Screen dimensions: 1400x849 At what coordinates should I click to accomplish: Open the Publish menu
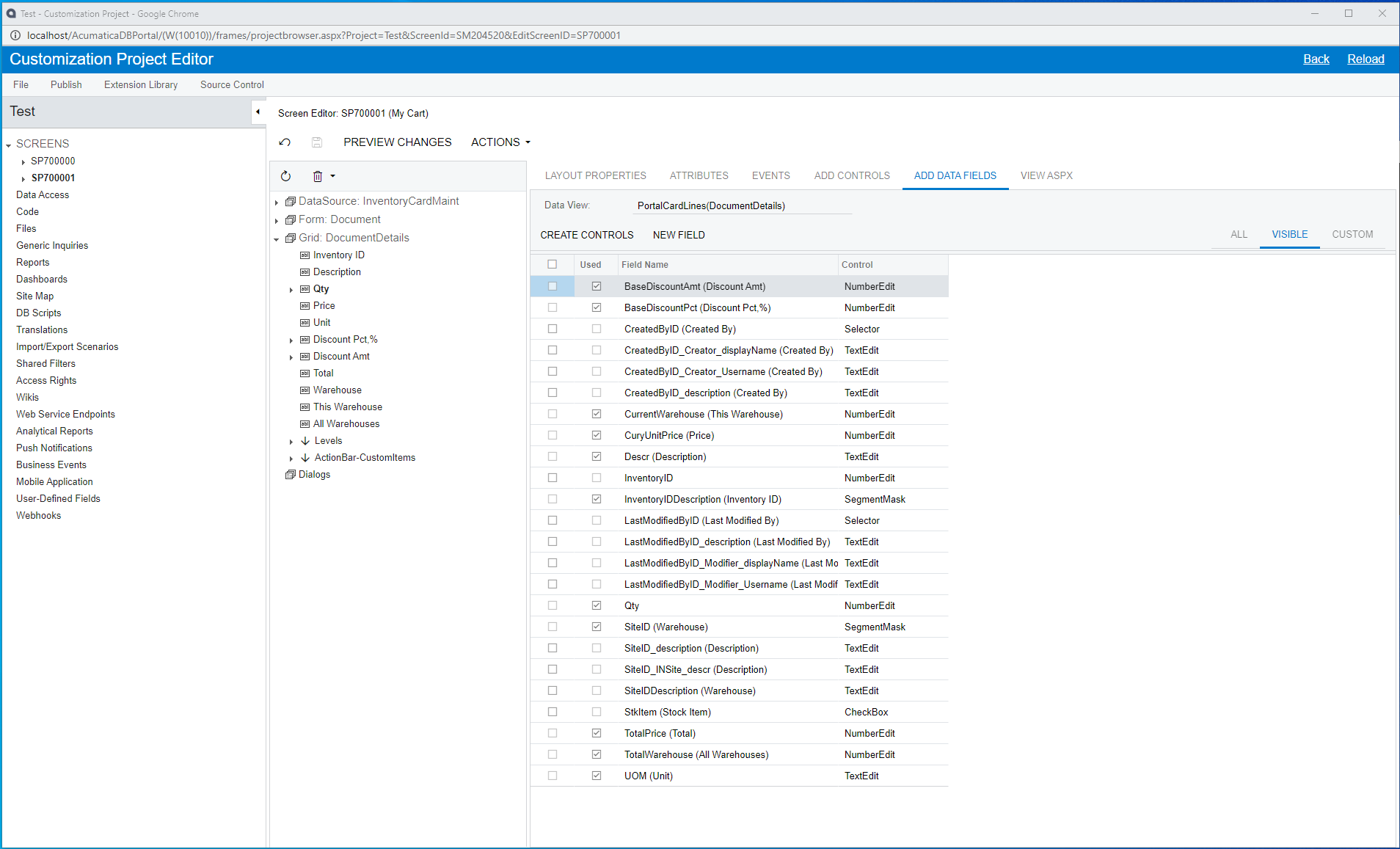(66, 84)
